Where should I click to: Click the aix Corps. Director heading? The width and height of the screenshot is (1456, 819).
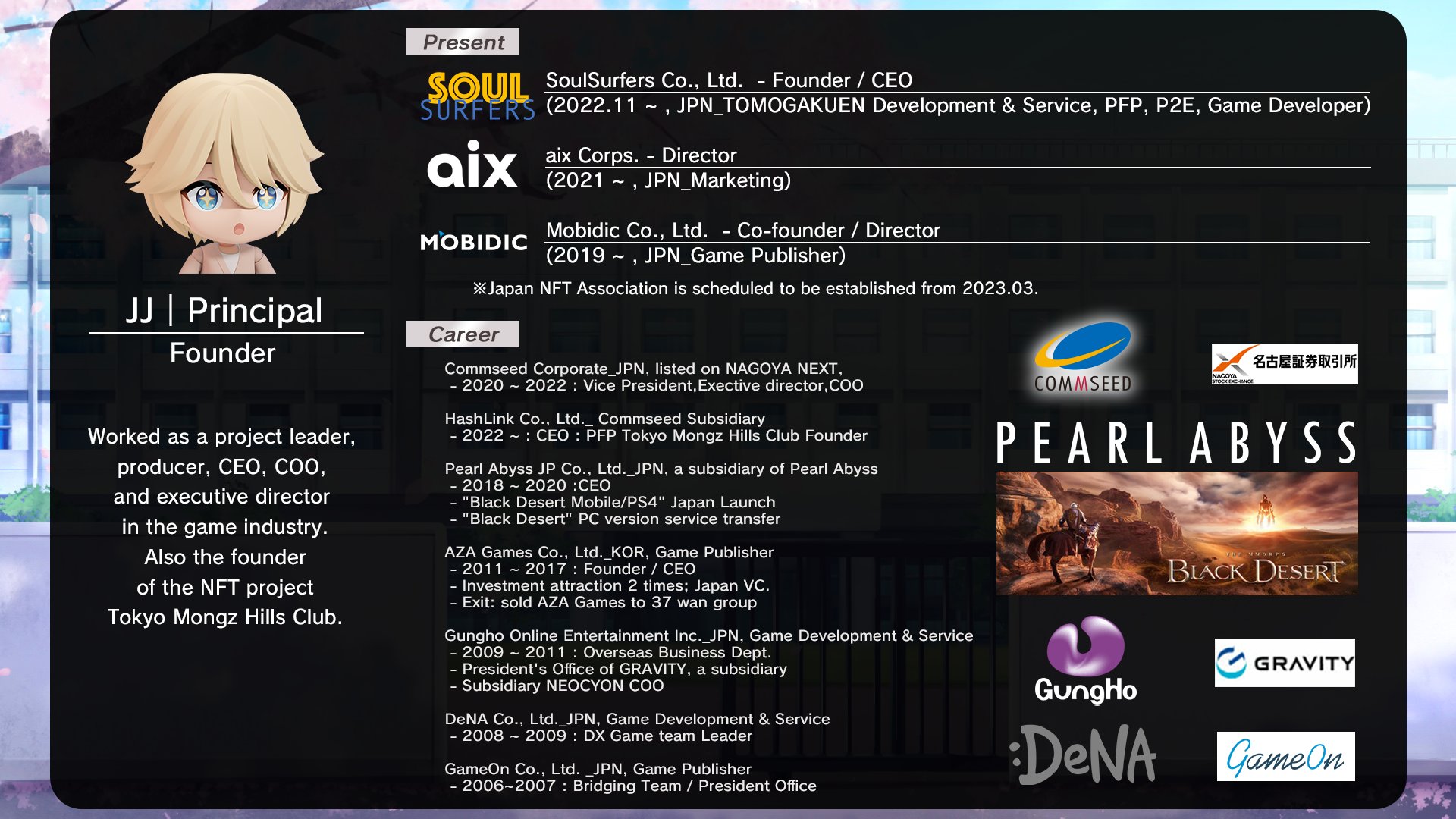[641, 155]
